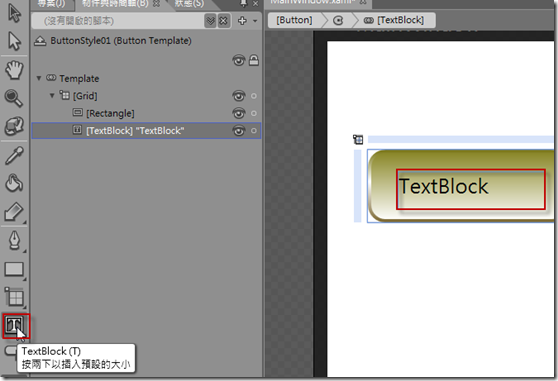
Task: Open the MainWindow.xaml document tab
Action: coord(313,2)
